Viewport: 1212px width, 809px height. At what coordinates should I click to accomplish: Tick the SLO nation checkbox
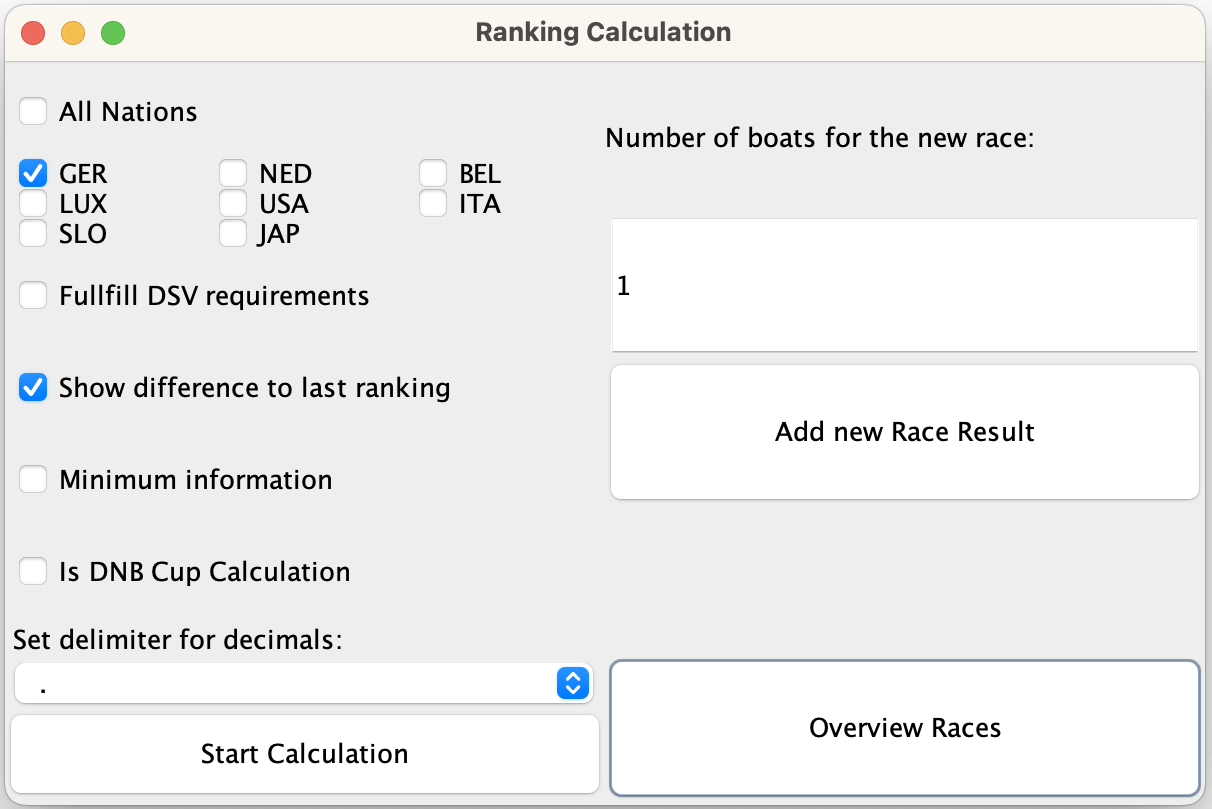point(34,234)
